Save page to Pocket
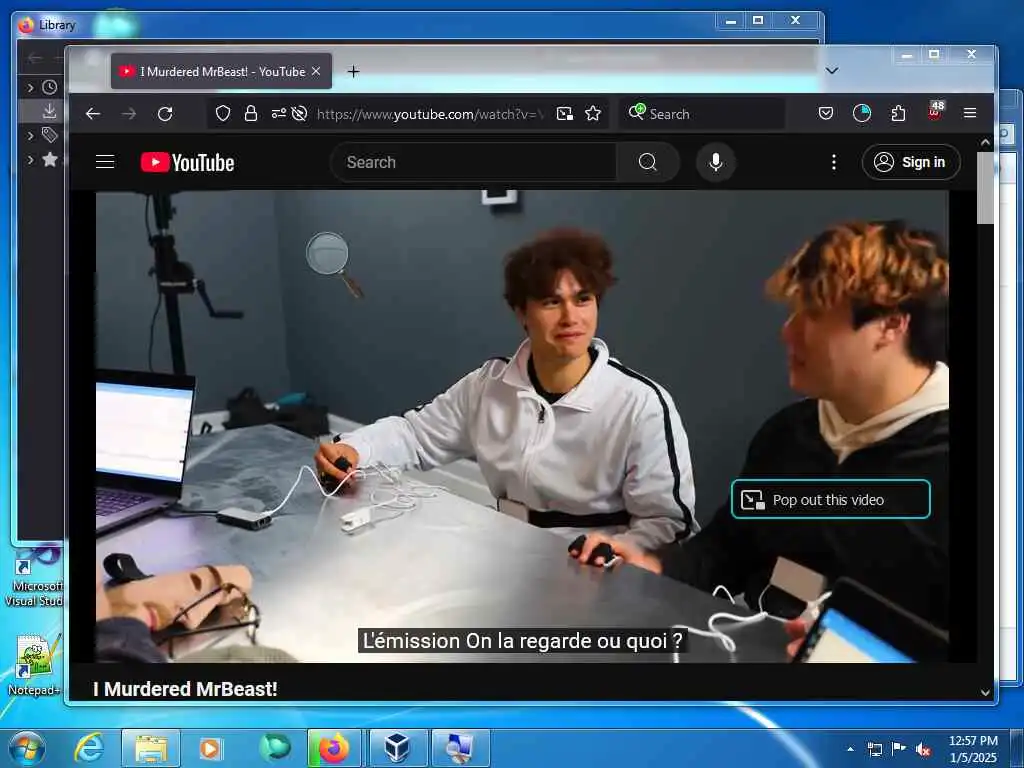1024x768 pixels. point(825,114)
